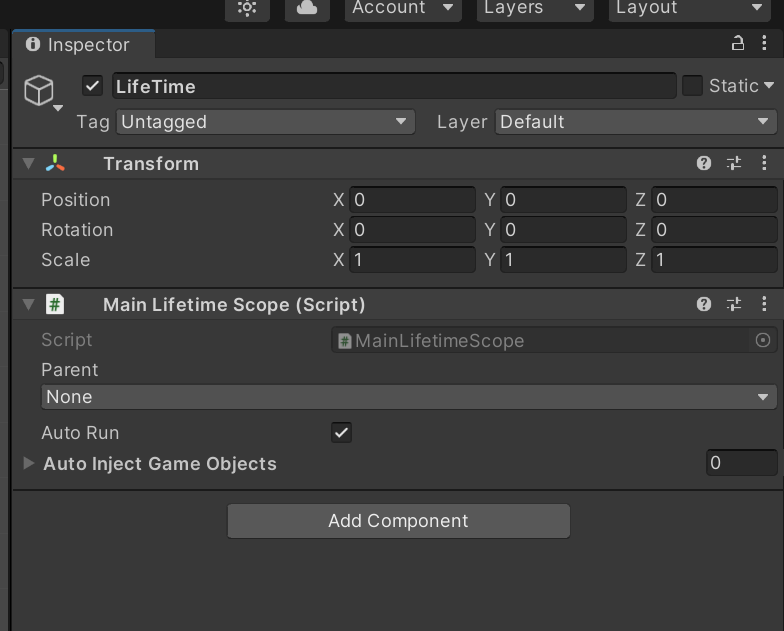The height and width of the screenshot is (631, 784).
Task: Click the Rotation Z field
Action: pyautogui.click(x=714, y=230)
